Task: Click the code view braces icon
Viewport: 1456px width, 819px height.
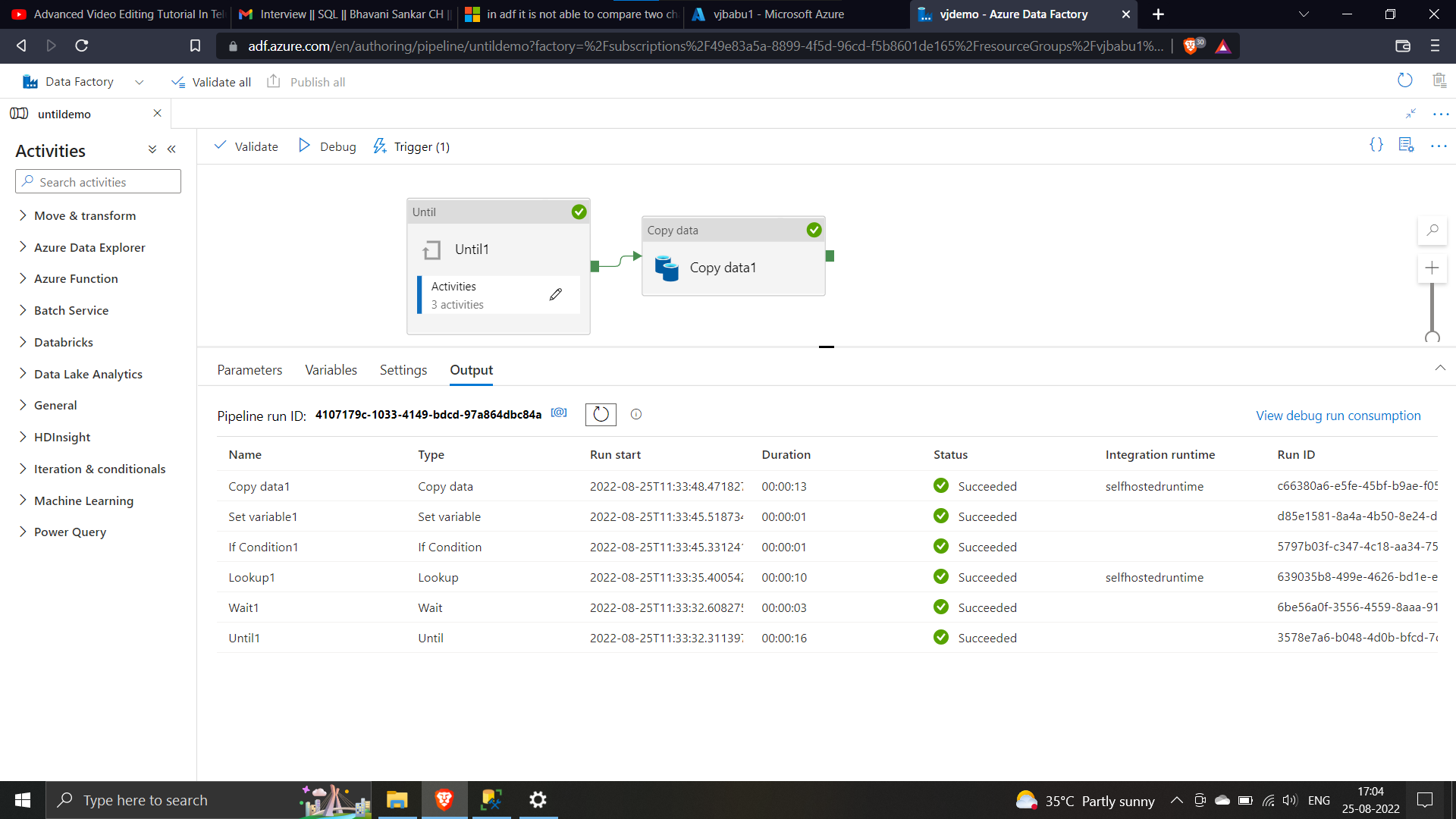Action: pyautogui.click(x=1376, y=145)
